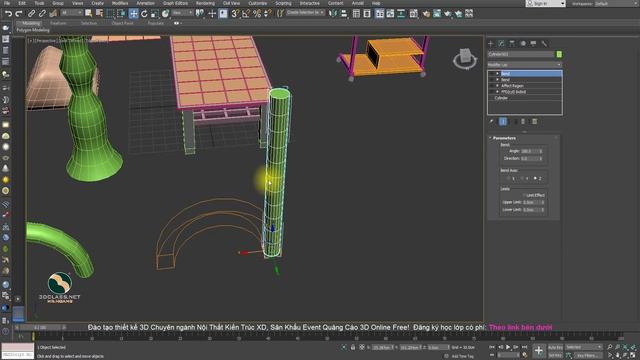640x360 pixels.
Task: Toggle the Angle Snap button
Action: pyautogui.click(x=246, y=13)
